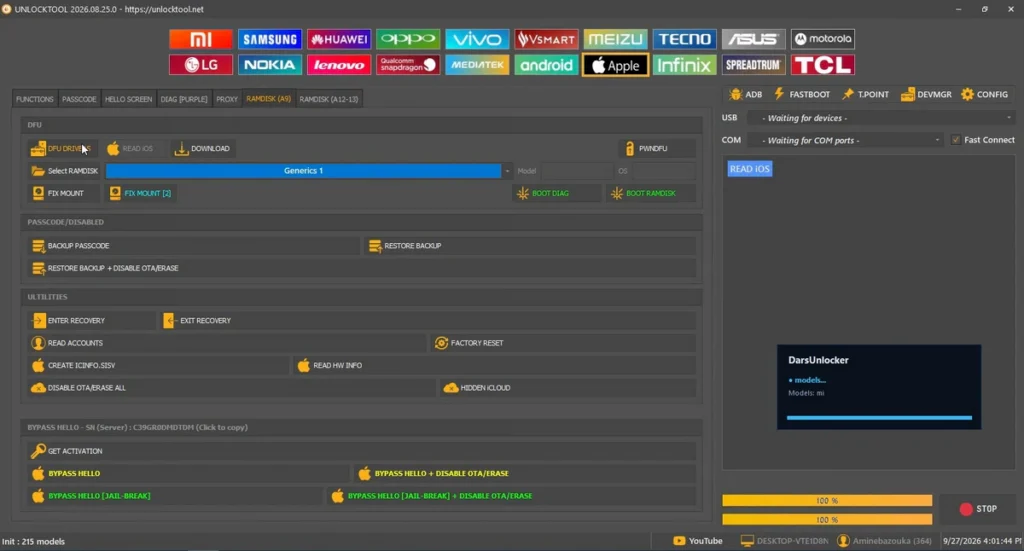Screen dimensions: 1024x551
Task: Click the red STOP button
Action: (x=978, y=509)
